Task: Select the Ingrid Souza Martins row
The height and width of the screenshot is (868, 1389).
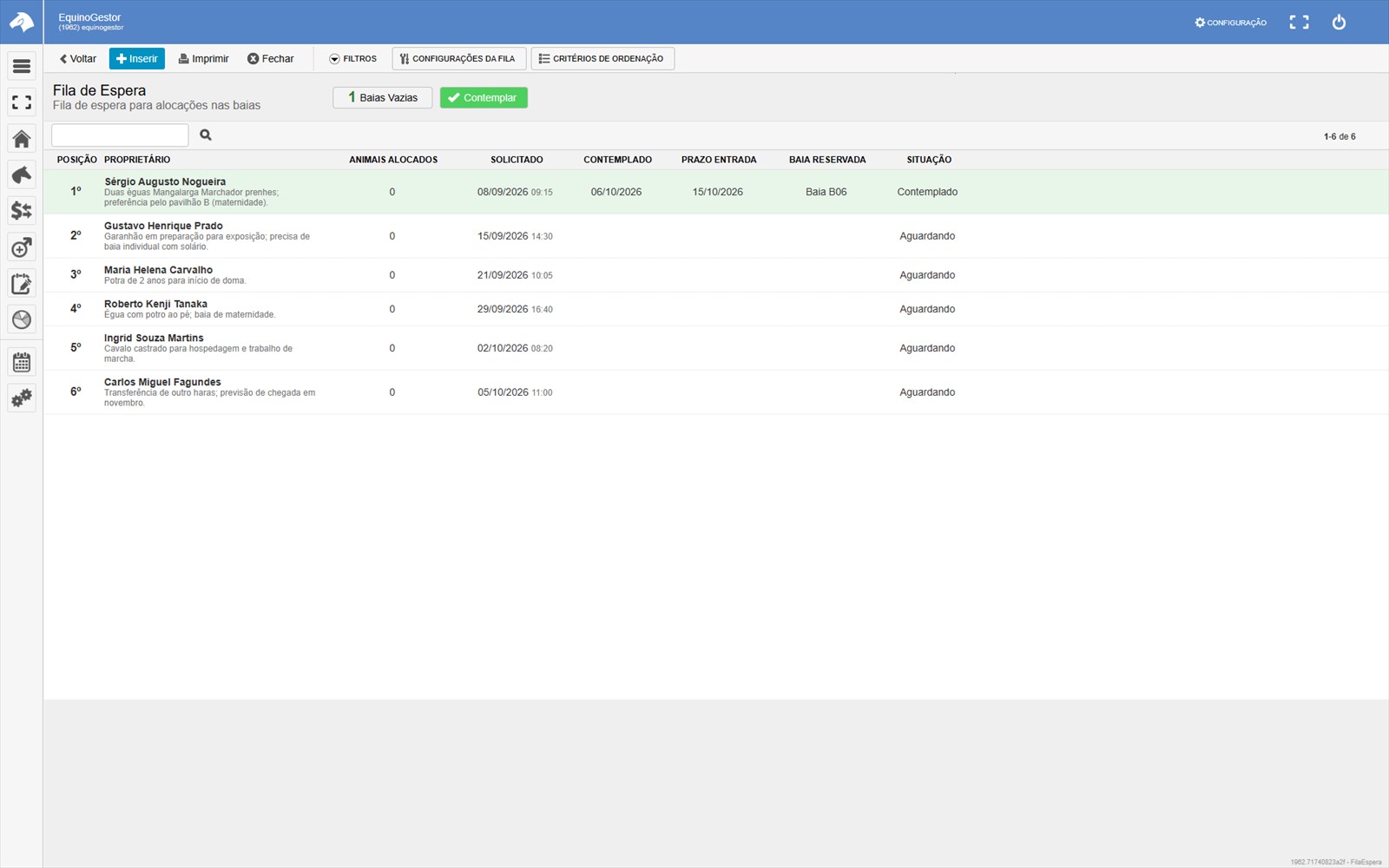Action: (x=716, y=348)
